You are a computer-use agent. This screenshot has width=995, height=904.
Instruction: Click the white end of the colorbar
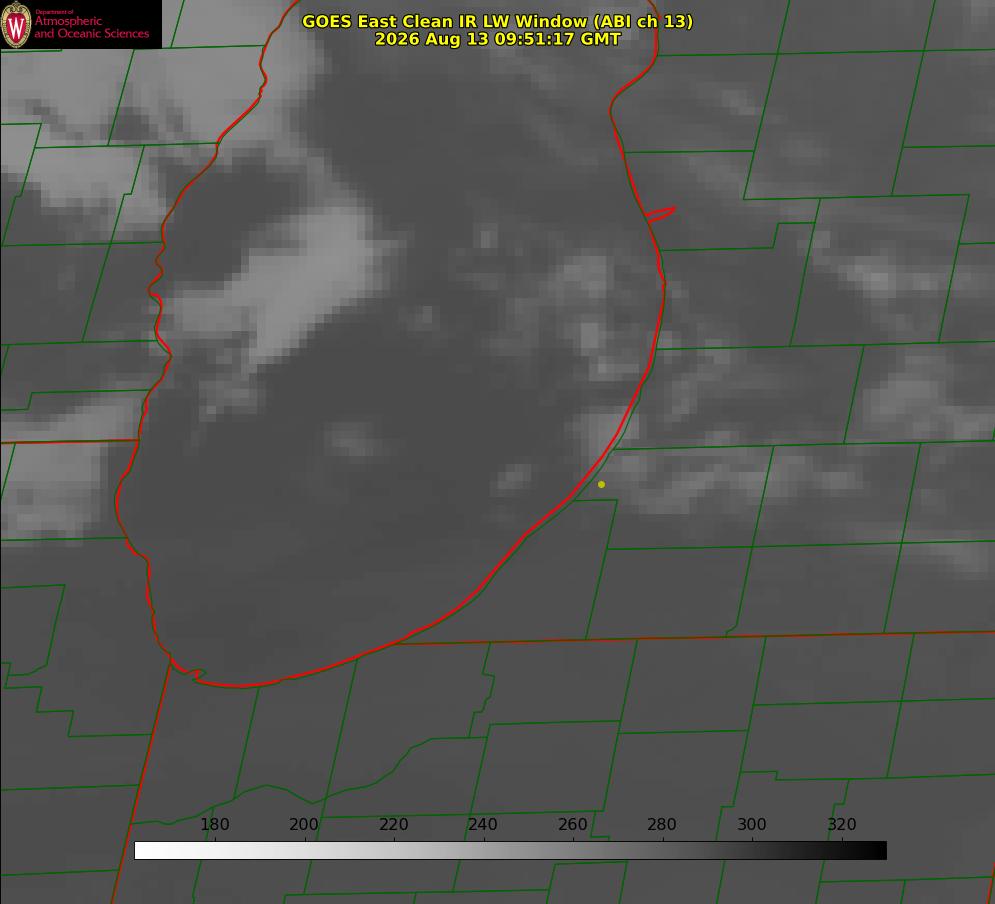pyautogui.click(x=146, y=851)
